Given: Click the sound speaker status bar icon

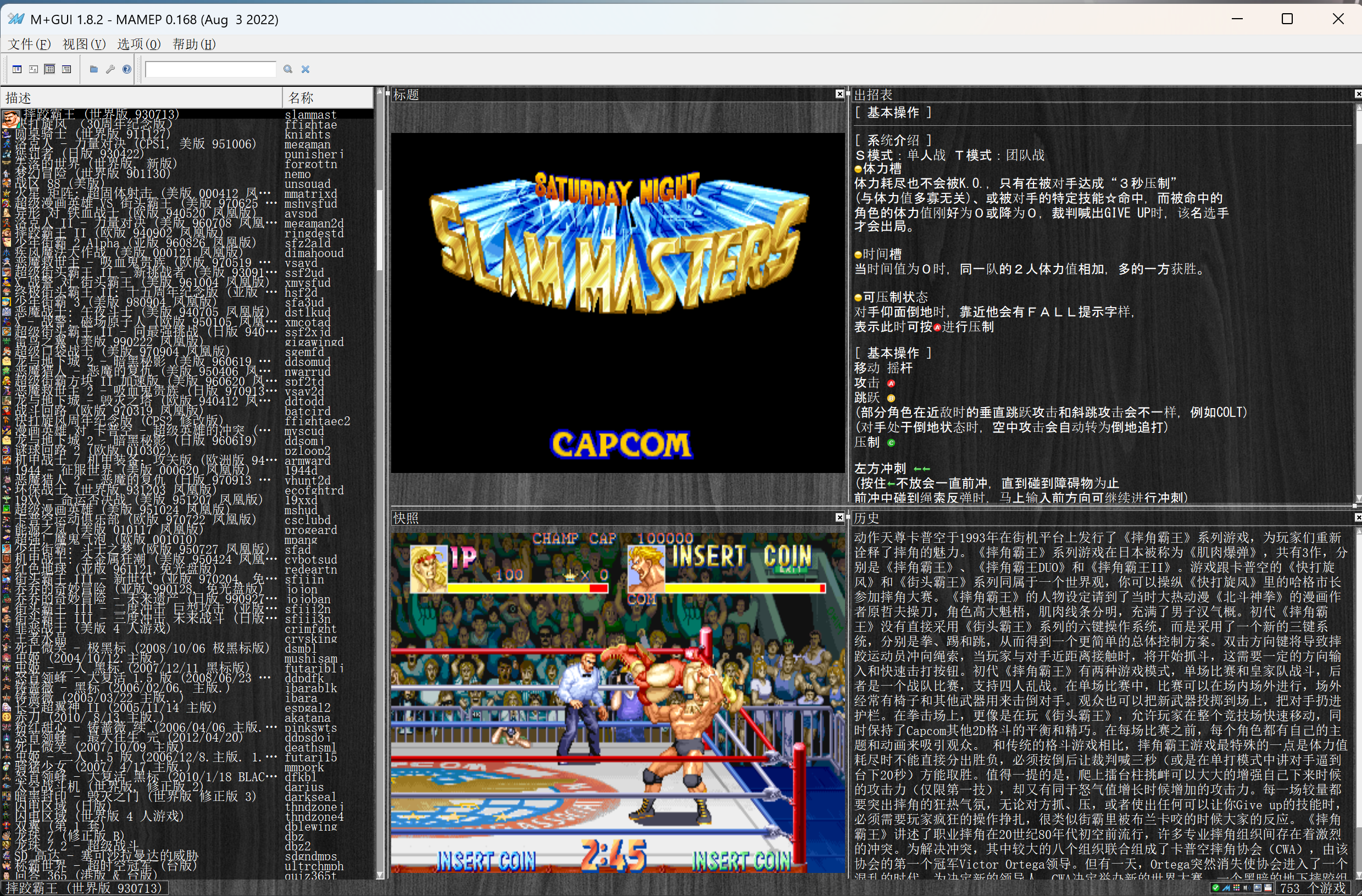Looking at the screenshot, I should pyautogui.click(x=1247, y=888).
